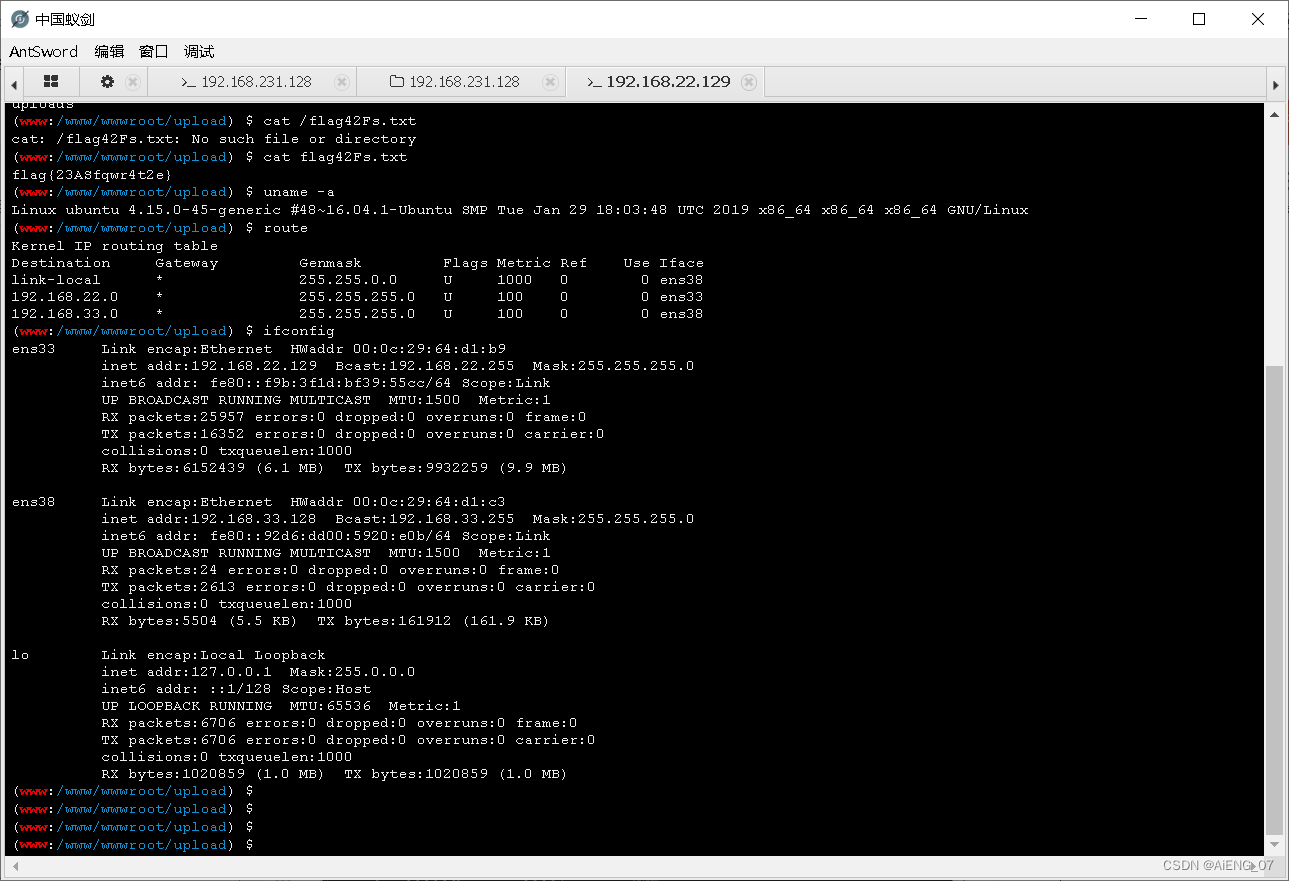
Task: Close the file manager tab 192.168.231.128
Action: [549, 82]
